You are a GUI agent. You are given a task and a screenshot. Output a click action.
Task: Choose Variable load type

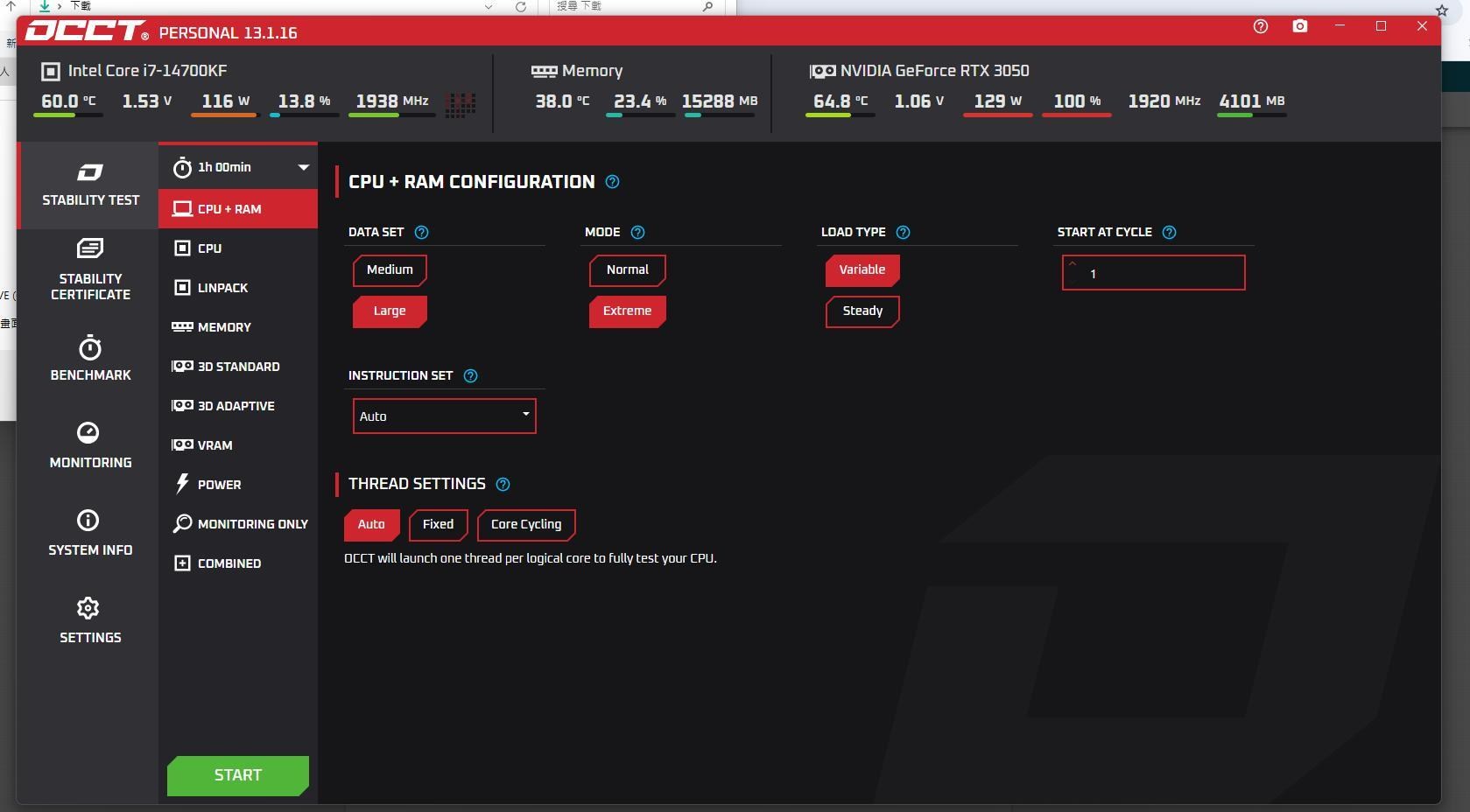[862, 269]
